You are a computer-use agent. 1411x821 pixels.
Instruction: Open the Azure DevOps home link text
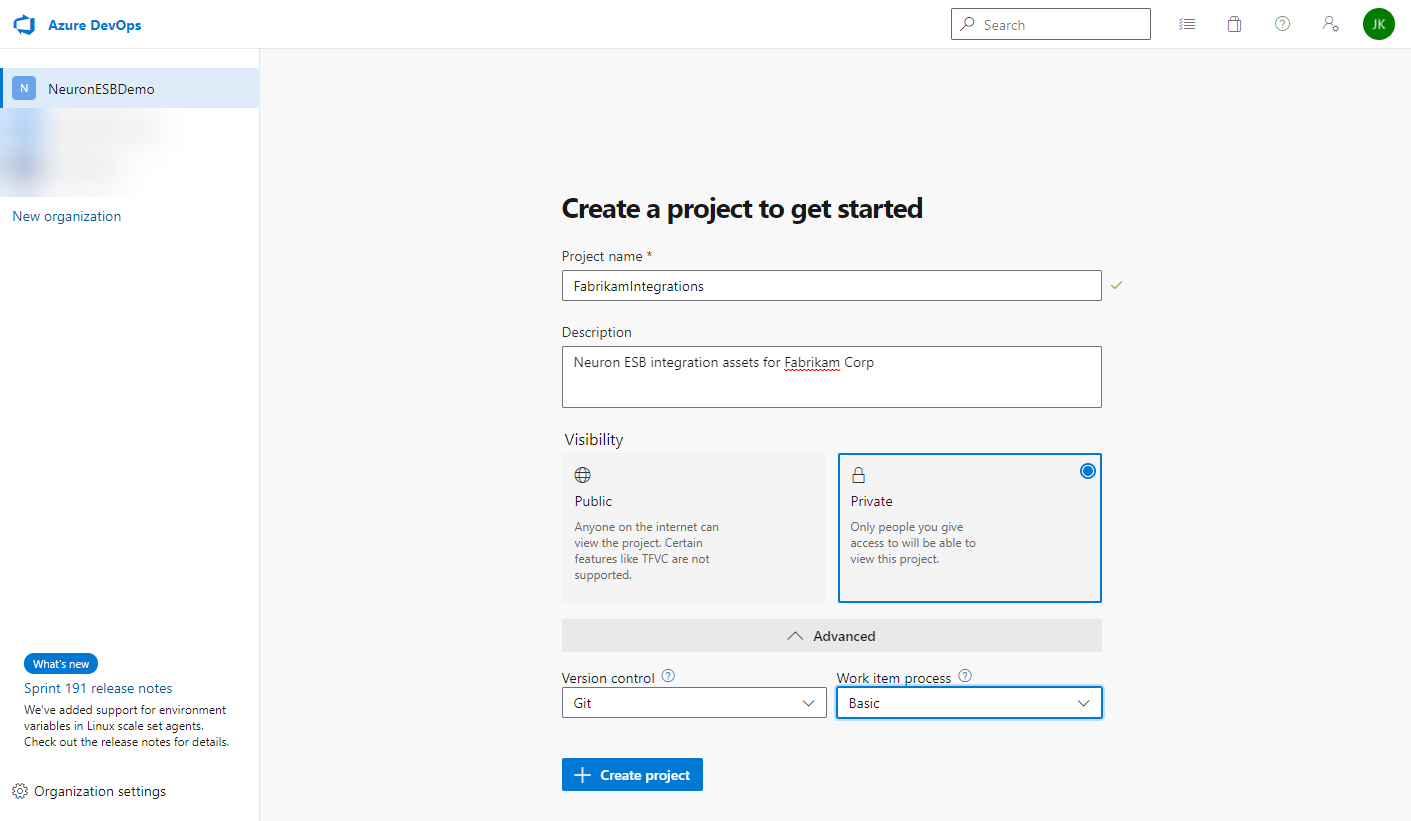click(95, 25)
